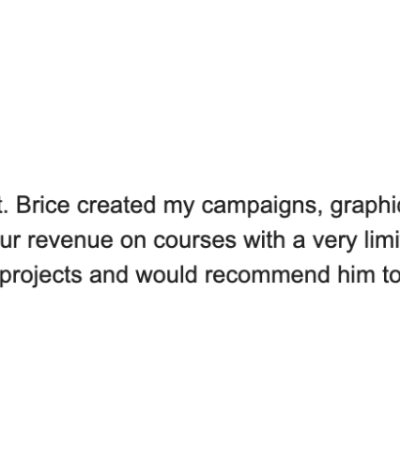
Task: Click the truncated word "limi" at line end
Action: pos(382,239)
